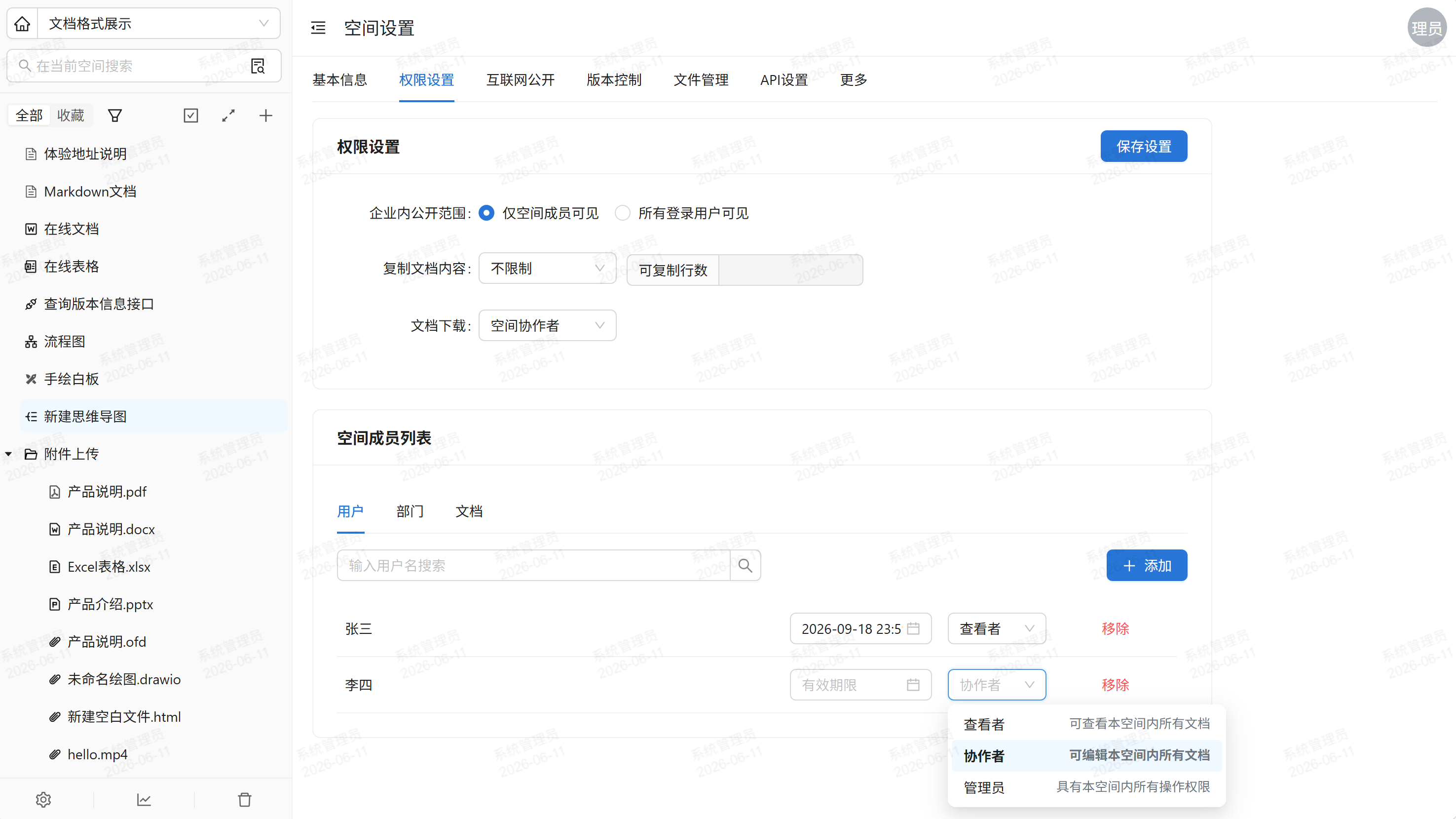Open the 文档下载 空间协作者 dropdown
The width and height of the screenshot is (1456, 819).
click(x=547, y=325)
